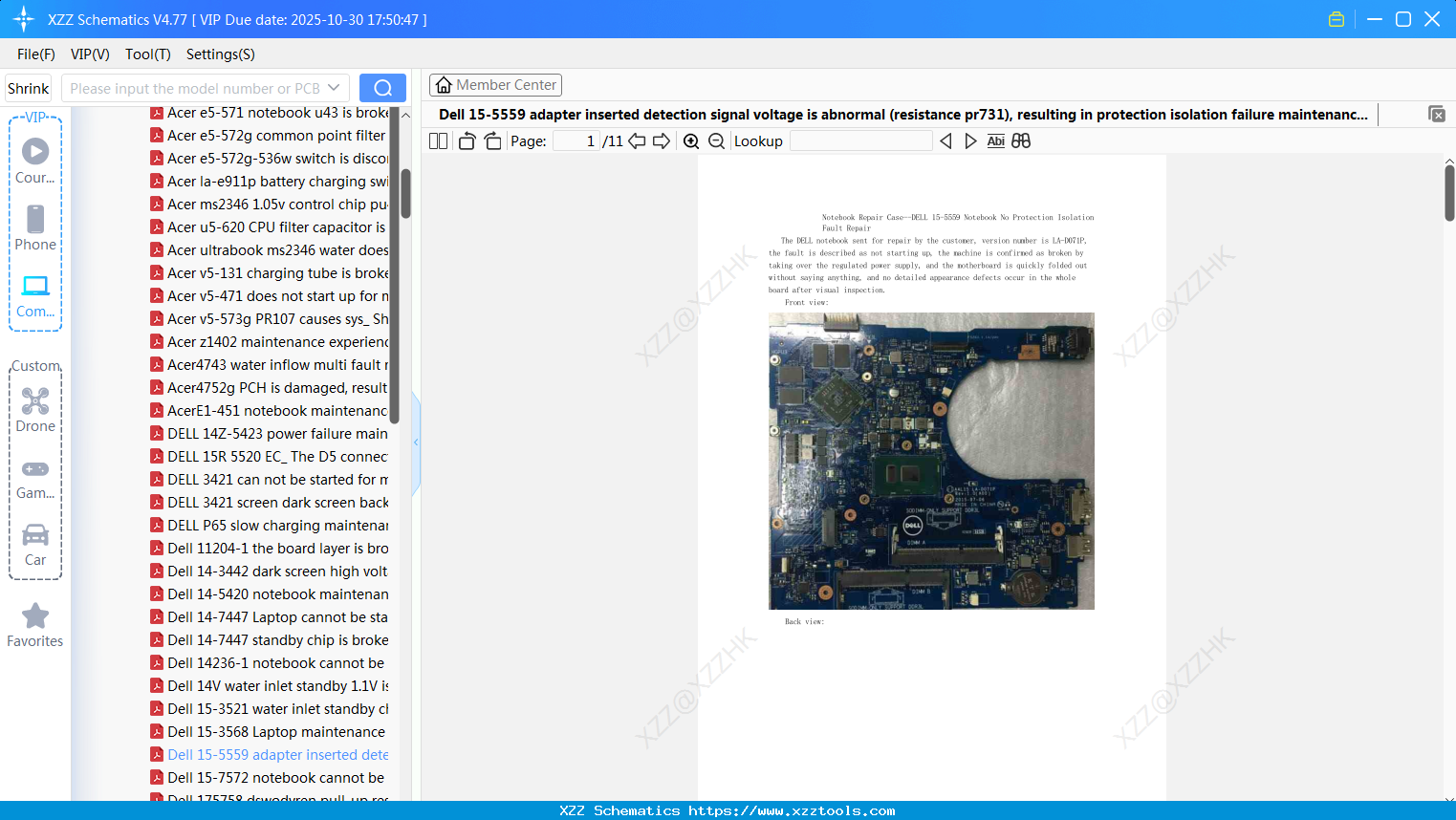The width and height of the screenshot is (1456, 820).
Task: Open Dell 15-3568 Laptop maintenance file
Action: pyautogui.click(x=270, y=732)
